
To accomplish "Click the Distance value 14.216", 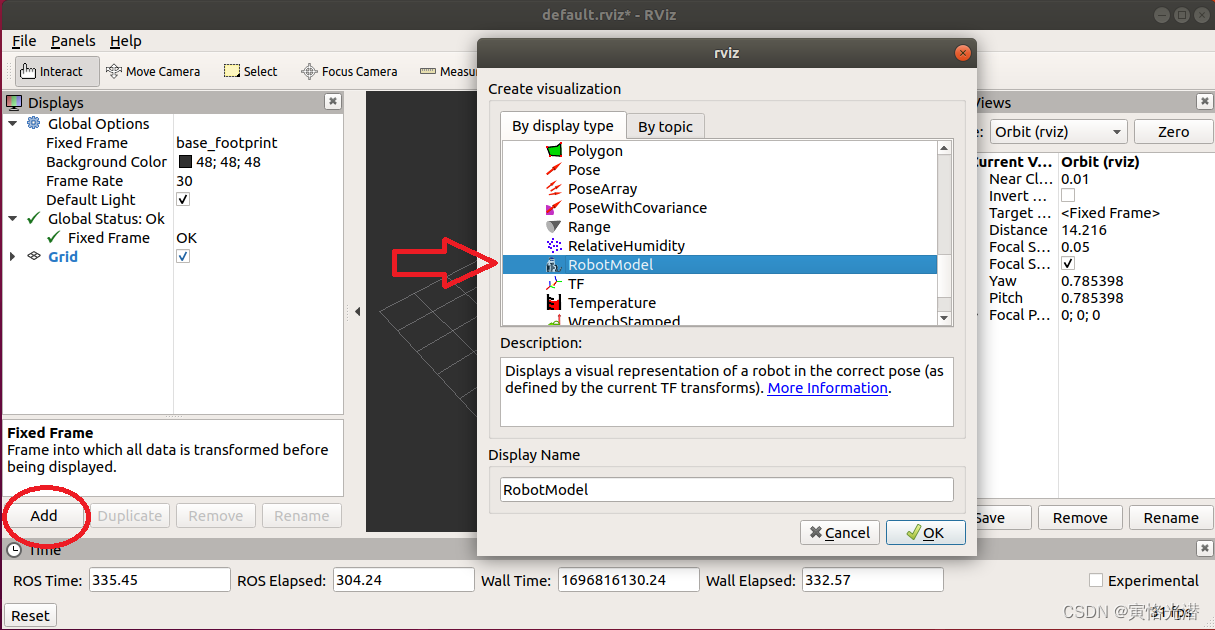I will [x=1084, y=230].
